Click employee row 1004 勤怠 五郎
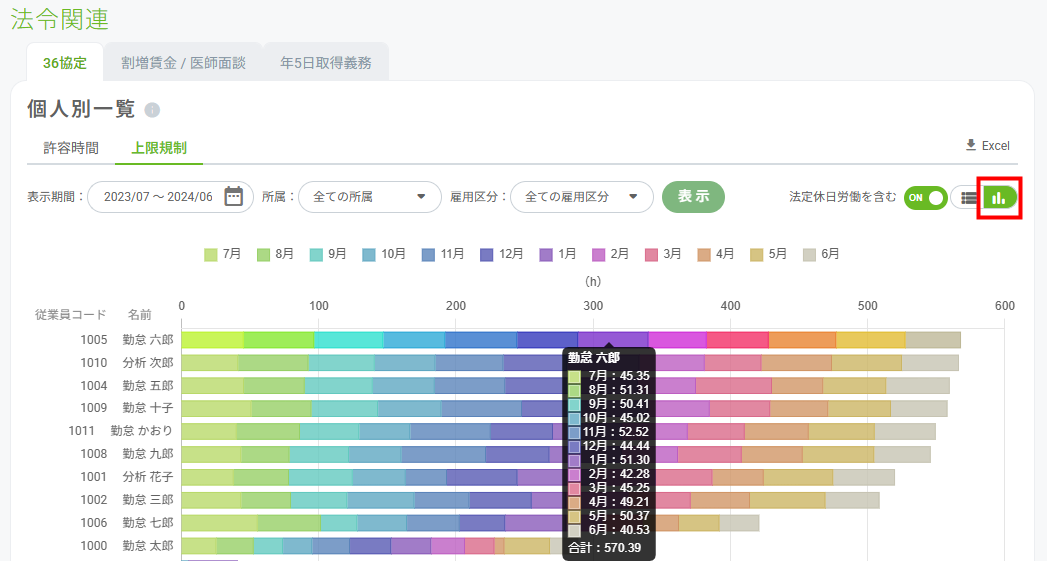1047x561 pixels. point(127,385)
